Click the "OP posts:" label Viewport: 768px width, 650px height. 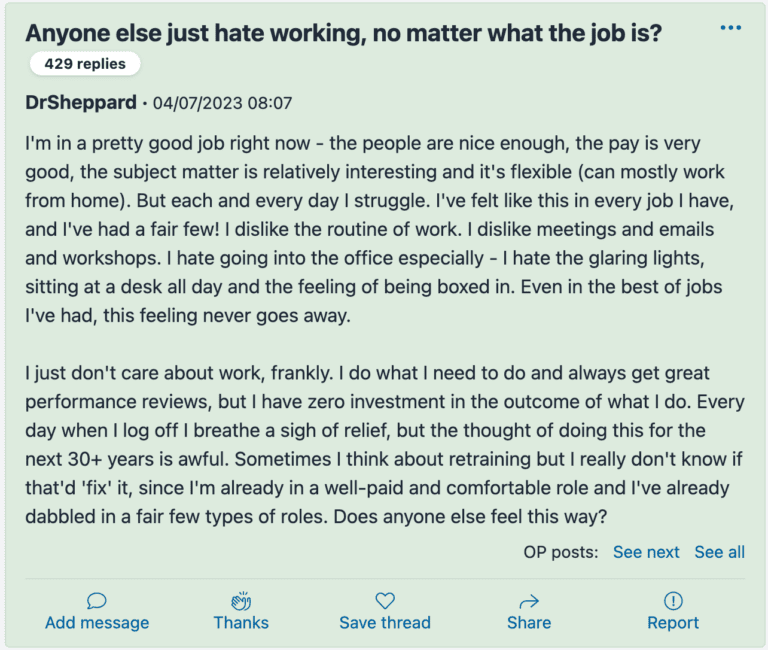[x=560, y=552]
